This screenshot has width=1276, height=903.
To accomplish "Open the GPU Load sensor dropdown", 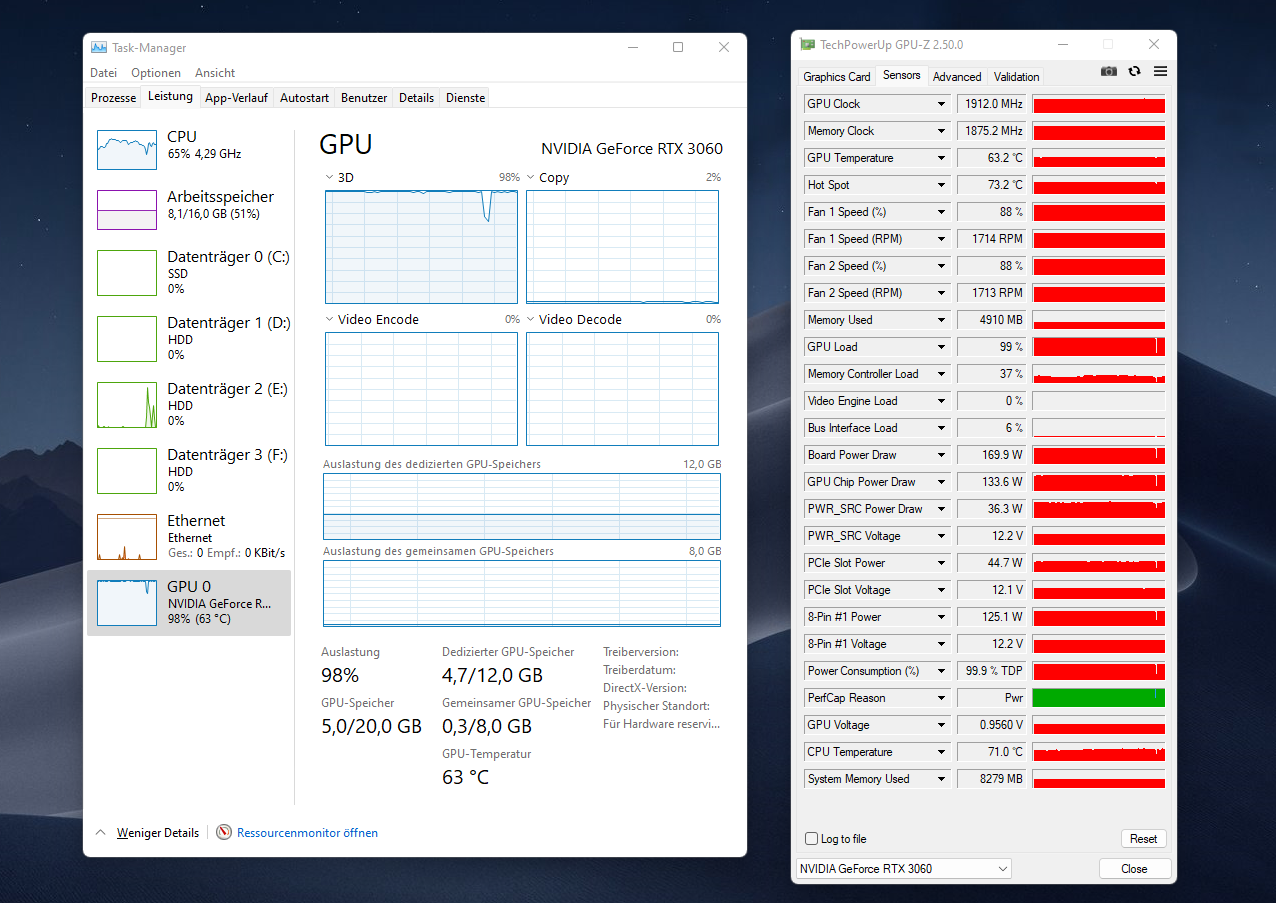I will (x=941, y=347).
